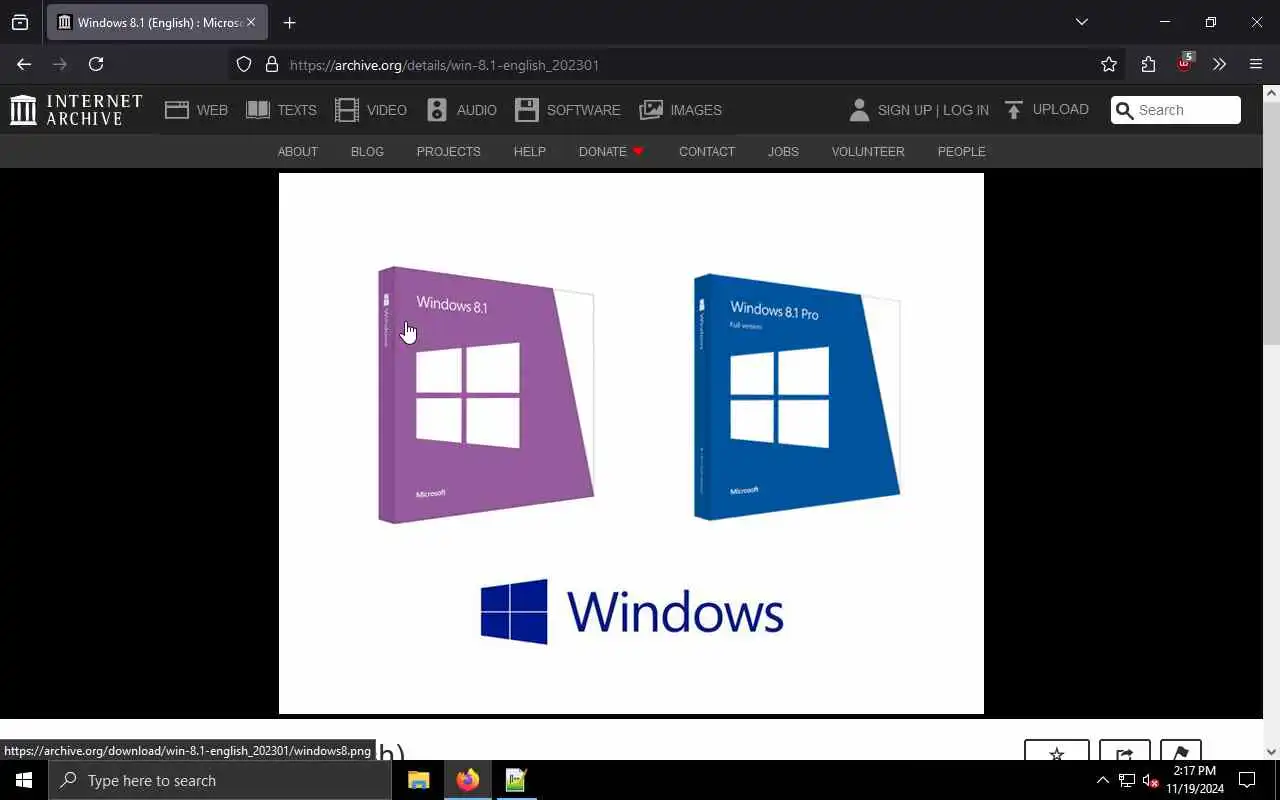
Task: Open Firefox View icon in the tab strip
Action: [x=20, y=22]
